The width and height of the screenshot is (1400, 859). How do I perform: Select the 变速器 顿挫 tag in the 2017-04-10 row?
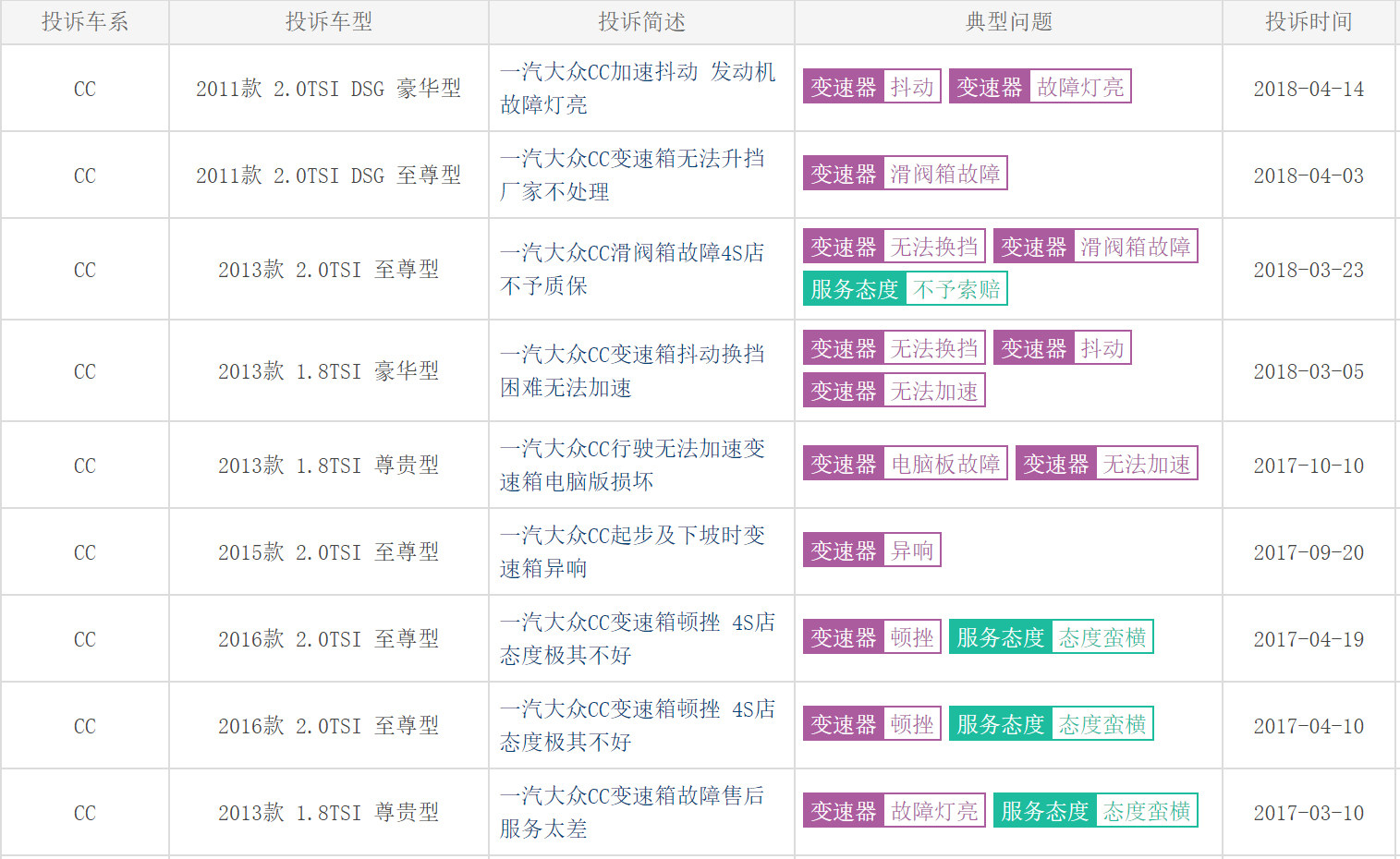(x=872, y=724)
